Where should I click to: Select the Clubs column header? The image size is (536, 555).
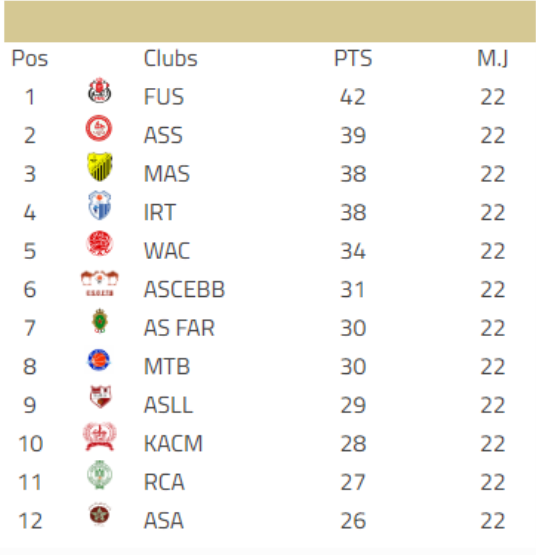pyautogui.click(x=170, y=58)
